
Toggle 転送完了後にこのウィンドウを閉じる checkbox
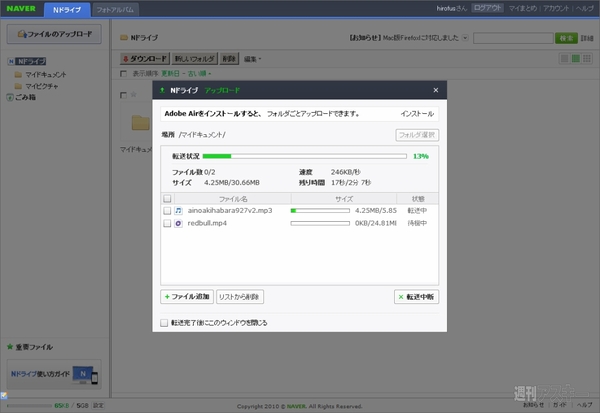pyautogui.click(x=164, y=323)
